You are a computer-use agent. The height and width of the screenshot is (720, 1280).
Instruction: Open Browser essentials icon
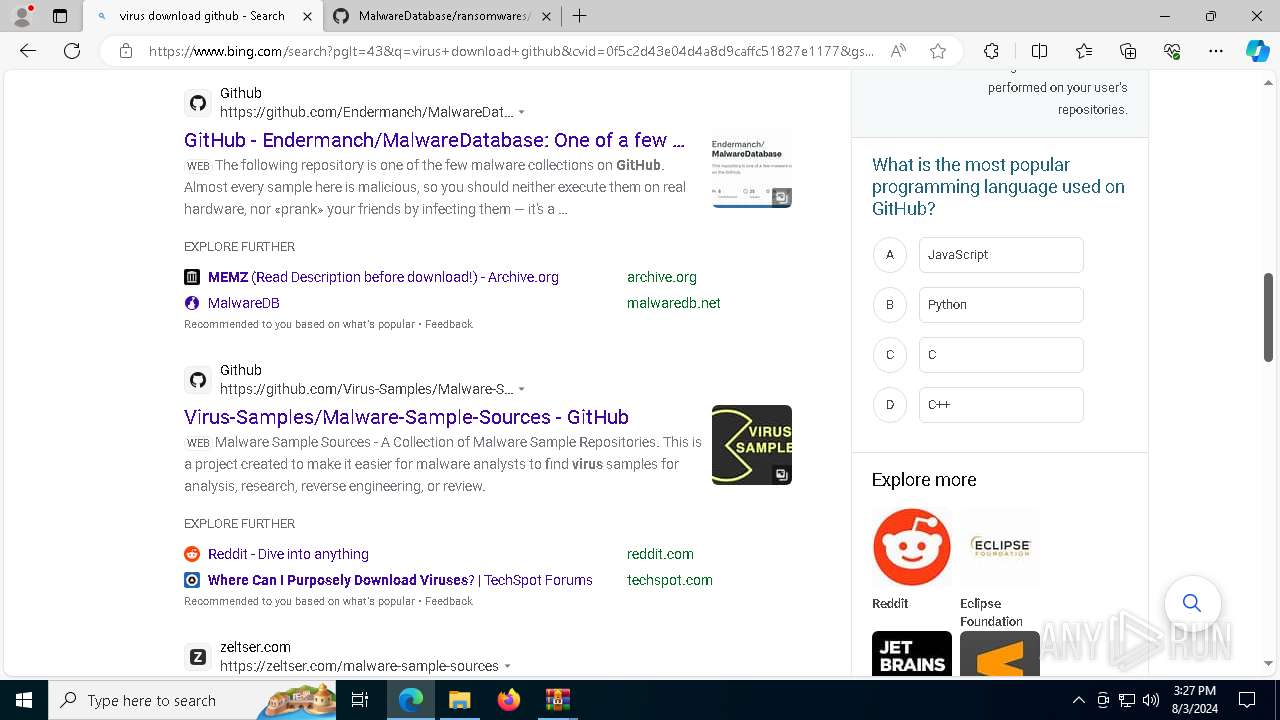click(1172, 51)
